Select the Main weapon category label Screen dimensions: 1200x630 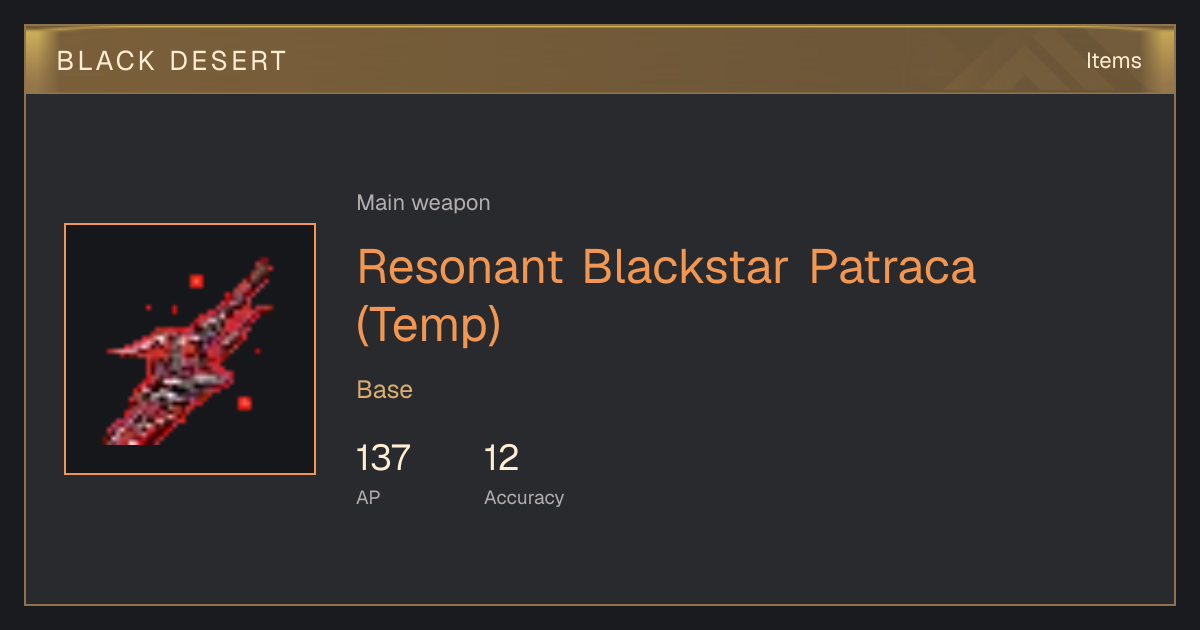click(x=423, y=203)
